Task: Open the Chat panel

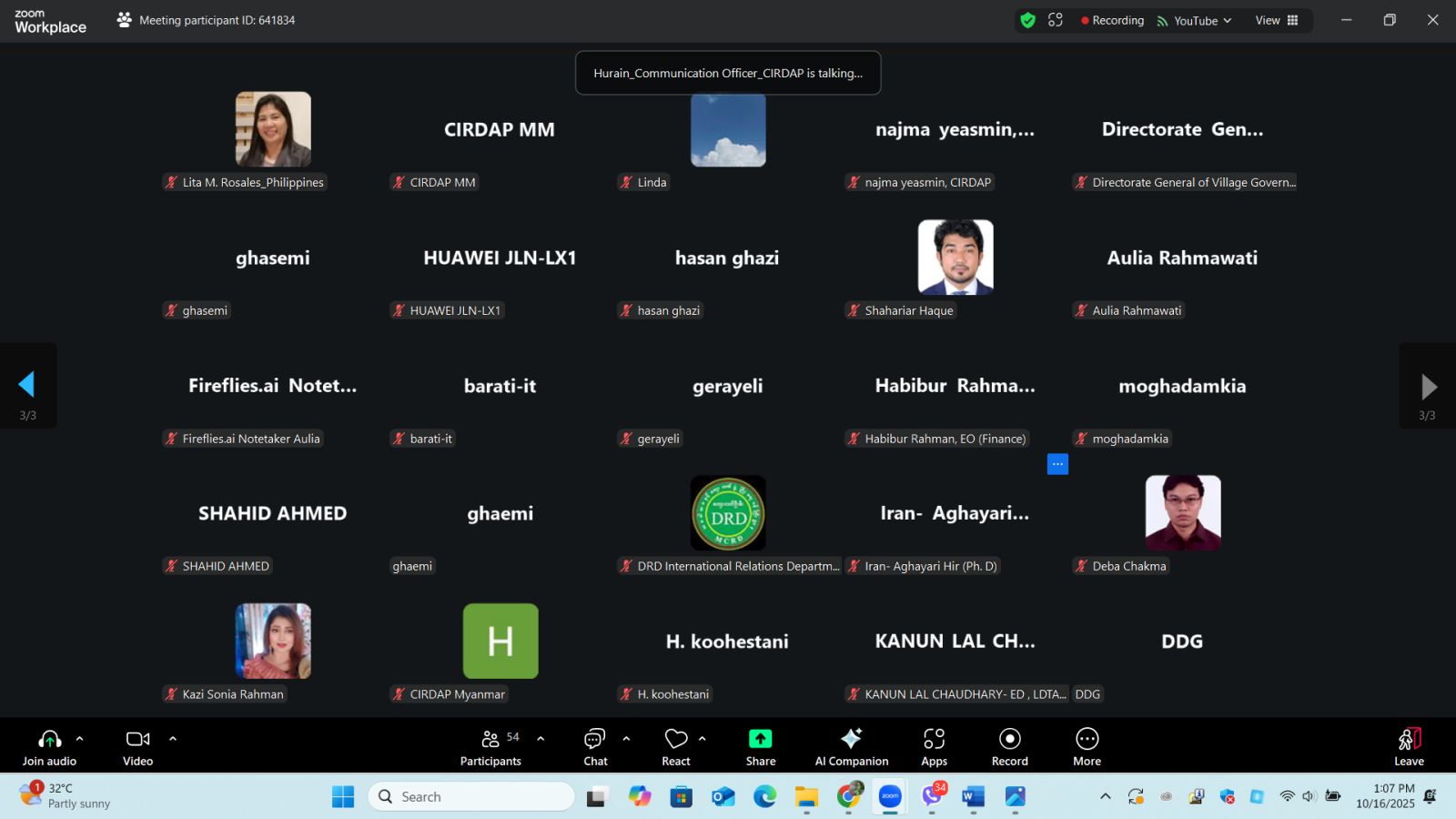Action: click(595, 739)
